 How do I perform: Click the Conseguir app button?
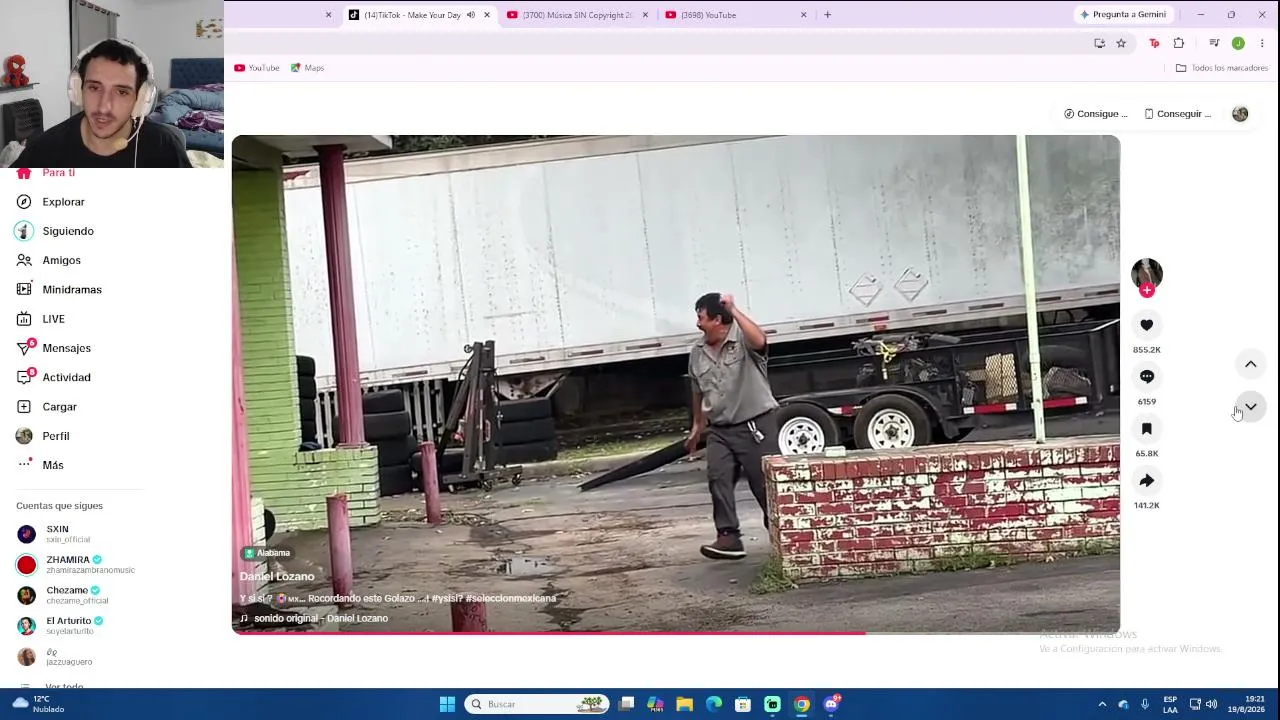click(x=1178, y=114)
